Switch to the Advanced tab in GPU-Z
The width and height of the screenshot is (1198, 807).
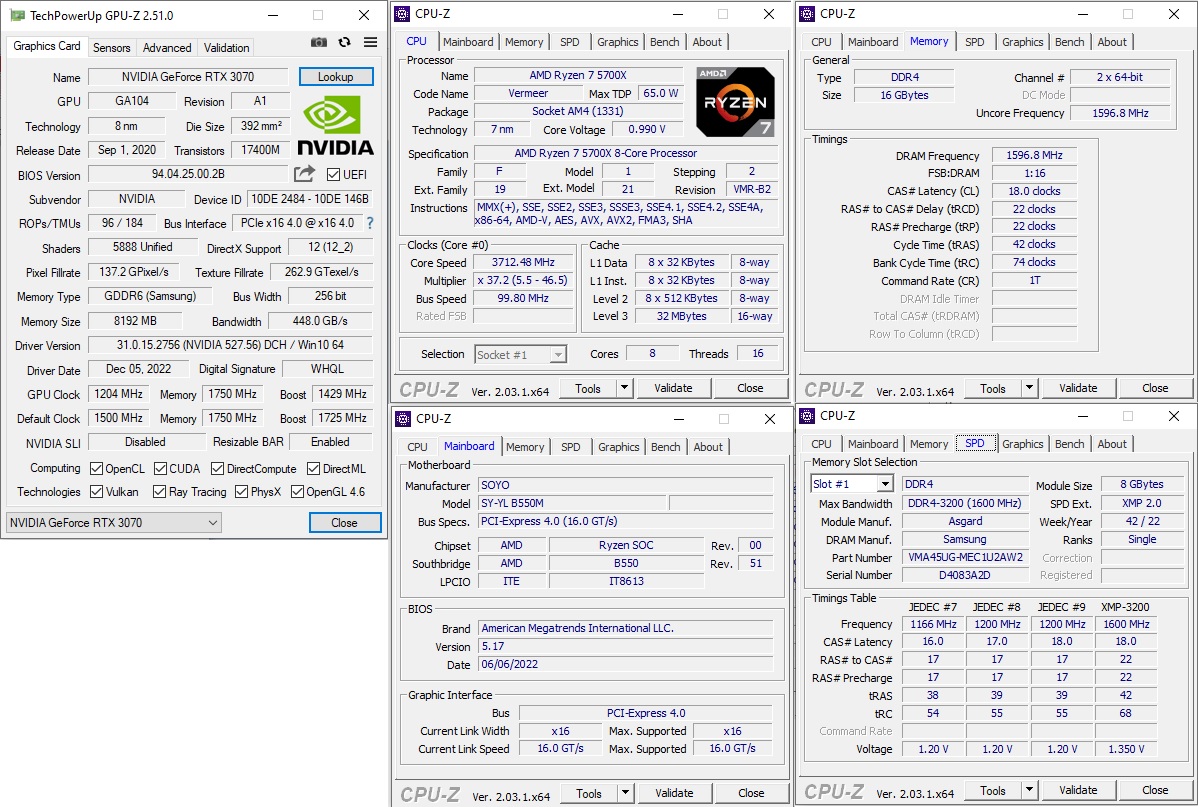(x=167, y=47)
